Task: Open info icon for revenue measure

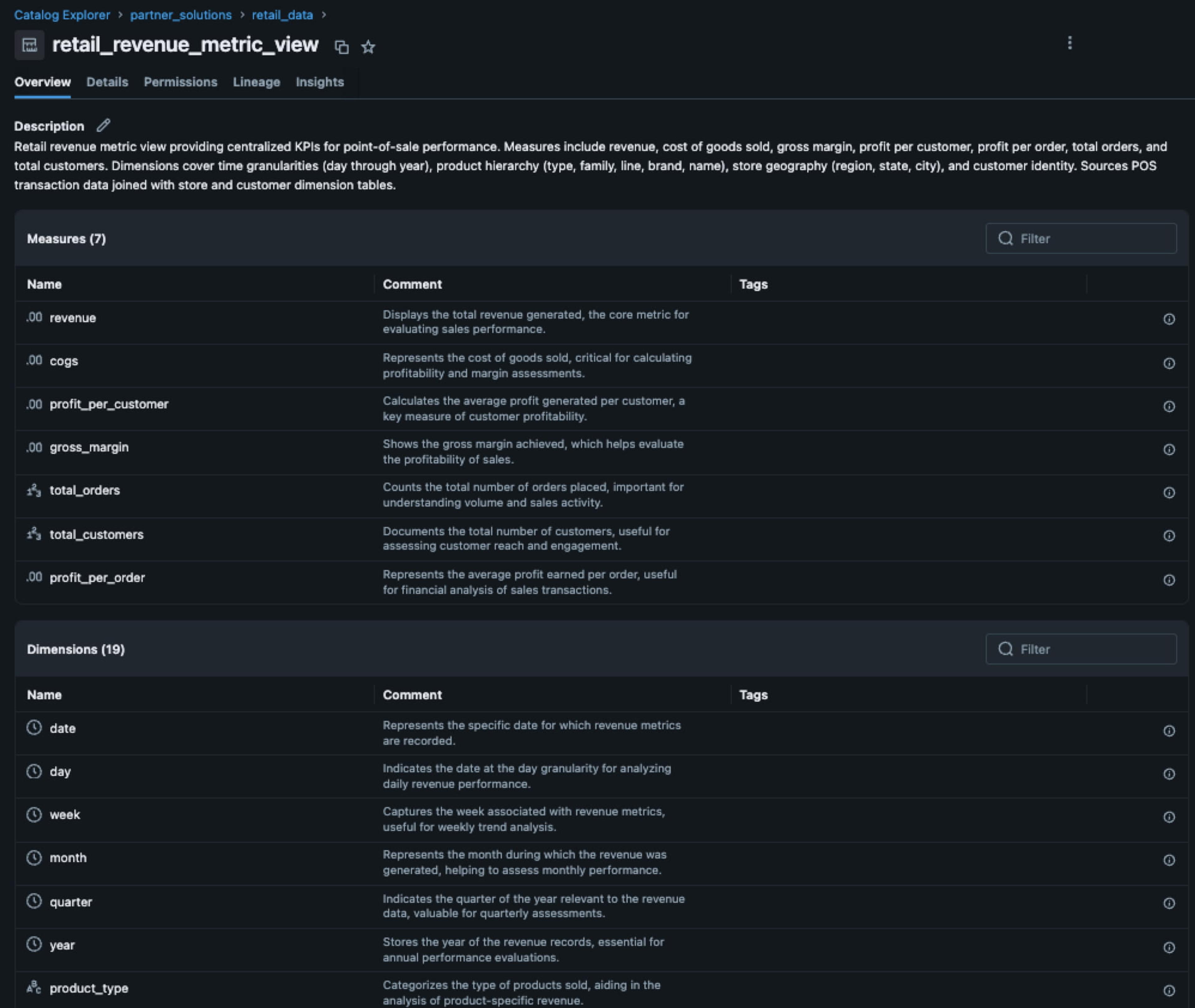Action: (1169, 319)
